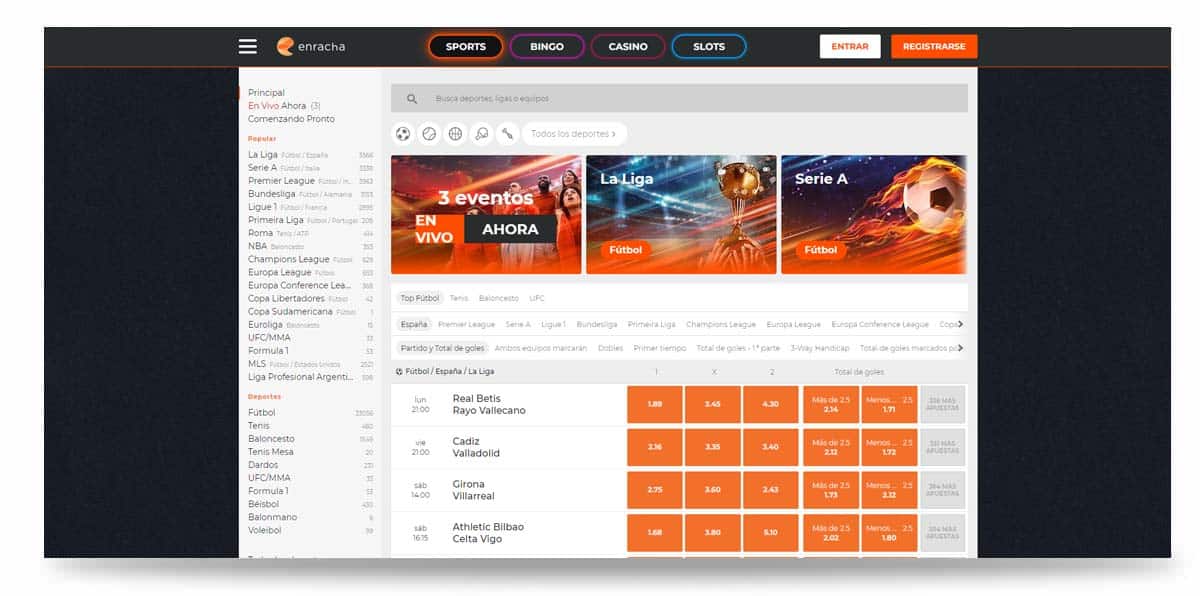Bet Villarreal win at 2.43
The height and width of the screenshot is (596, 1200).
770,490
